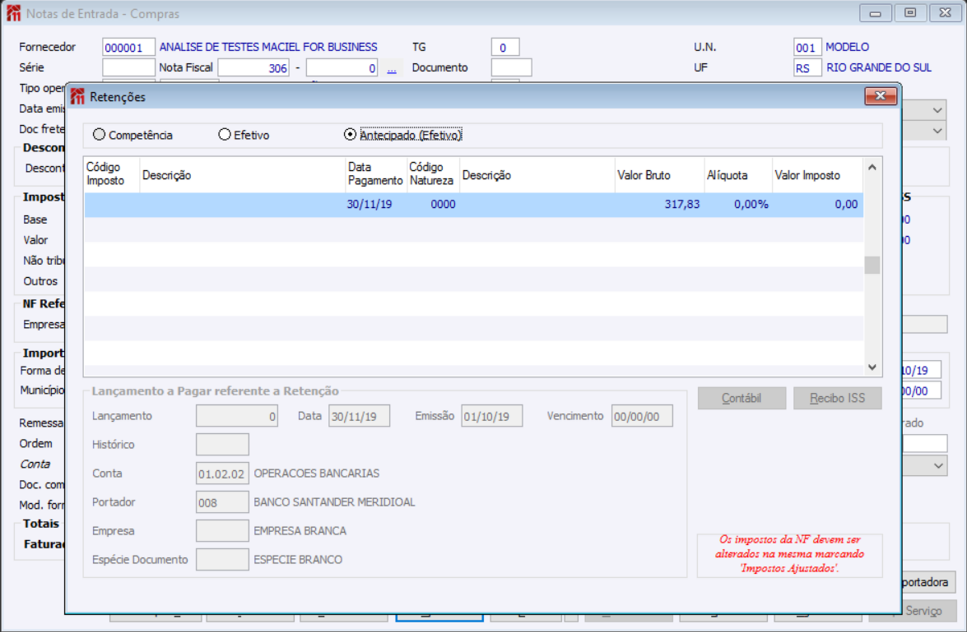Click the U.N. code field 001
Screen dimensions: 967x632
(x=807, y=47)
